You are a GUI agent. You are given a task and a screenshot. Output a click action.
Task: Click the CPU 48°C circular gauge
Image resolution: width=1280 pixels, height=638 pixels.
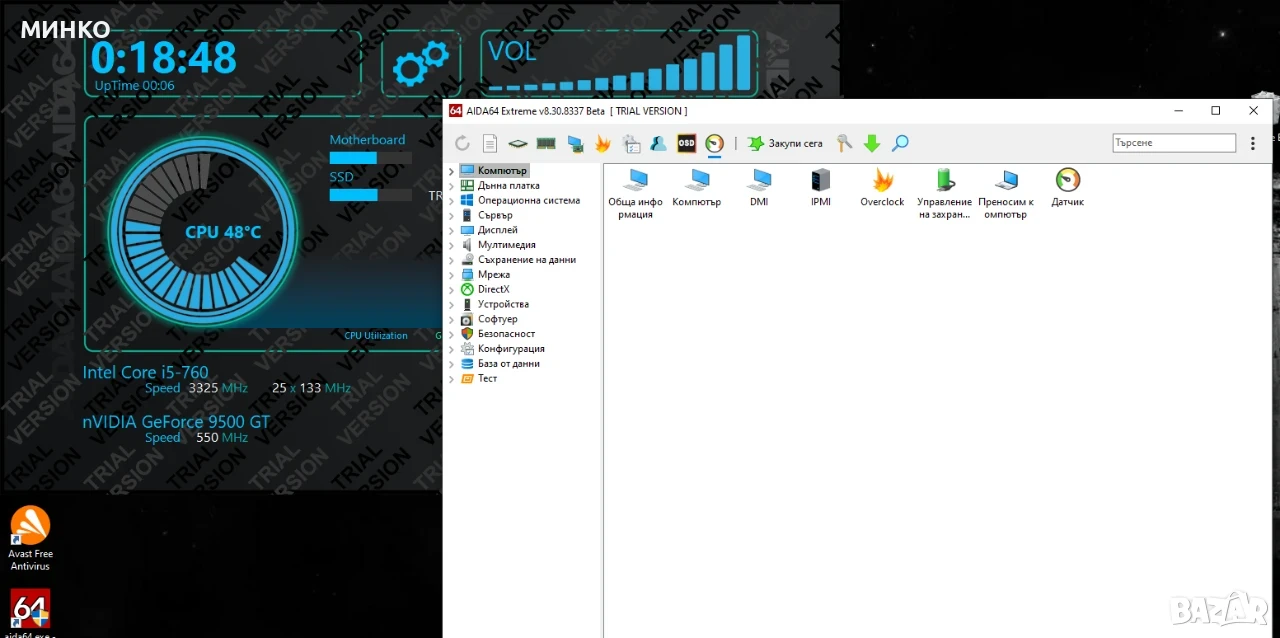coord(202,232)
